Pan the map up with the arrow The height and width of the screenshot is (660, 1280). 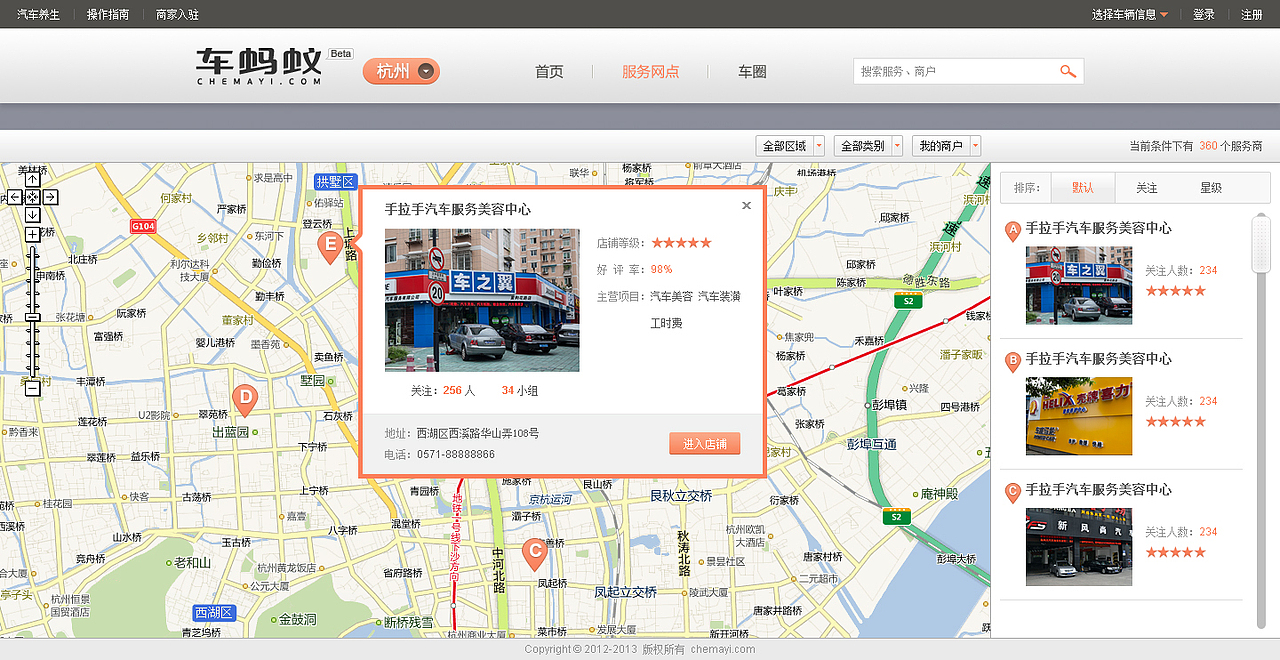click(x=32, y=180)
